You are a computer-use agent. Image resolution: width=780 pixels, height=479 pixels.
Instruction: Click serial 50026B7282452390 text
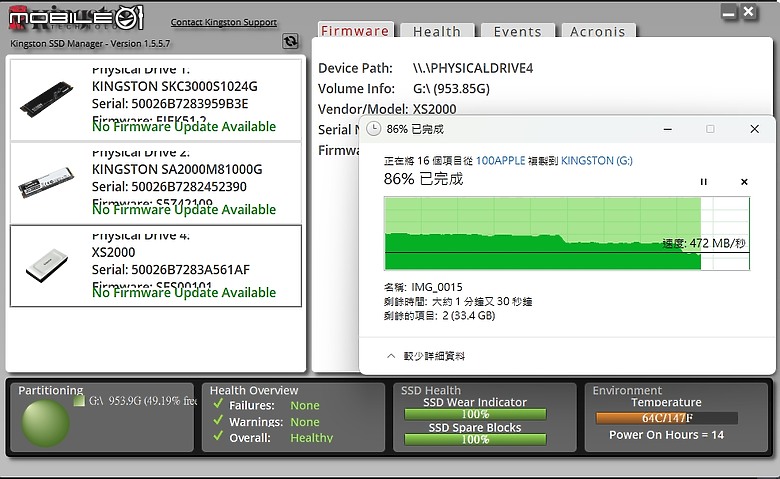[189, 187]
